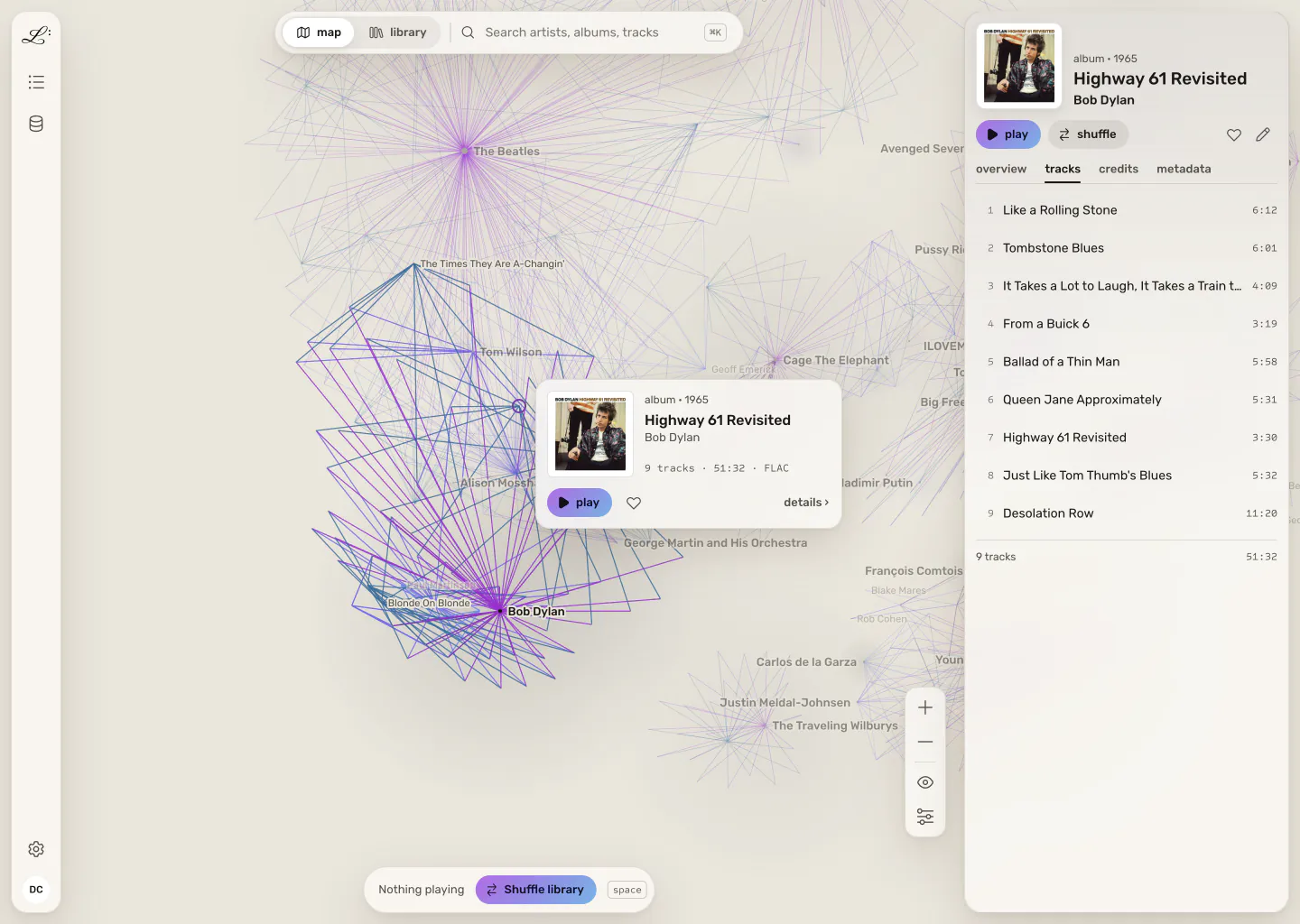
Task: Click the album cover in the popup card
Action: [590, 434]
